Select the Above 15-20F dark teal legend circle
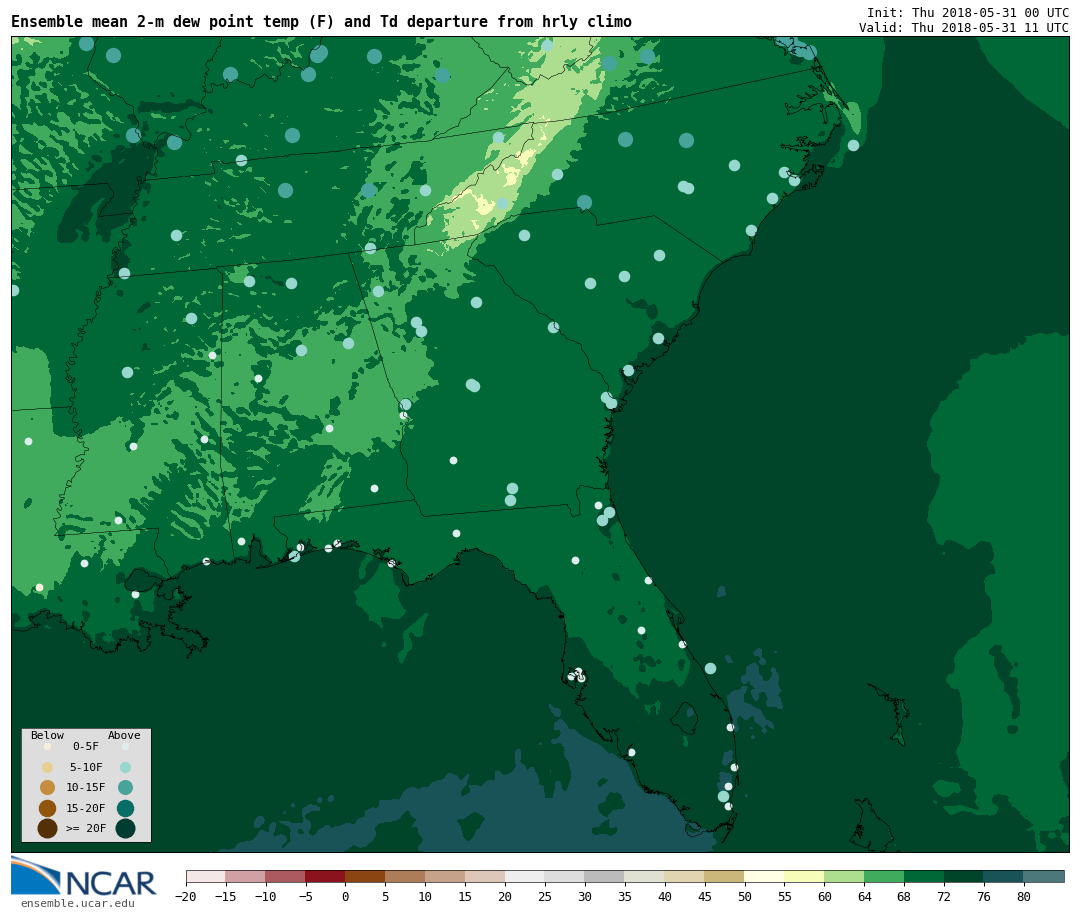 (x=125, y=808)
